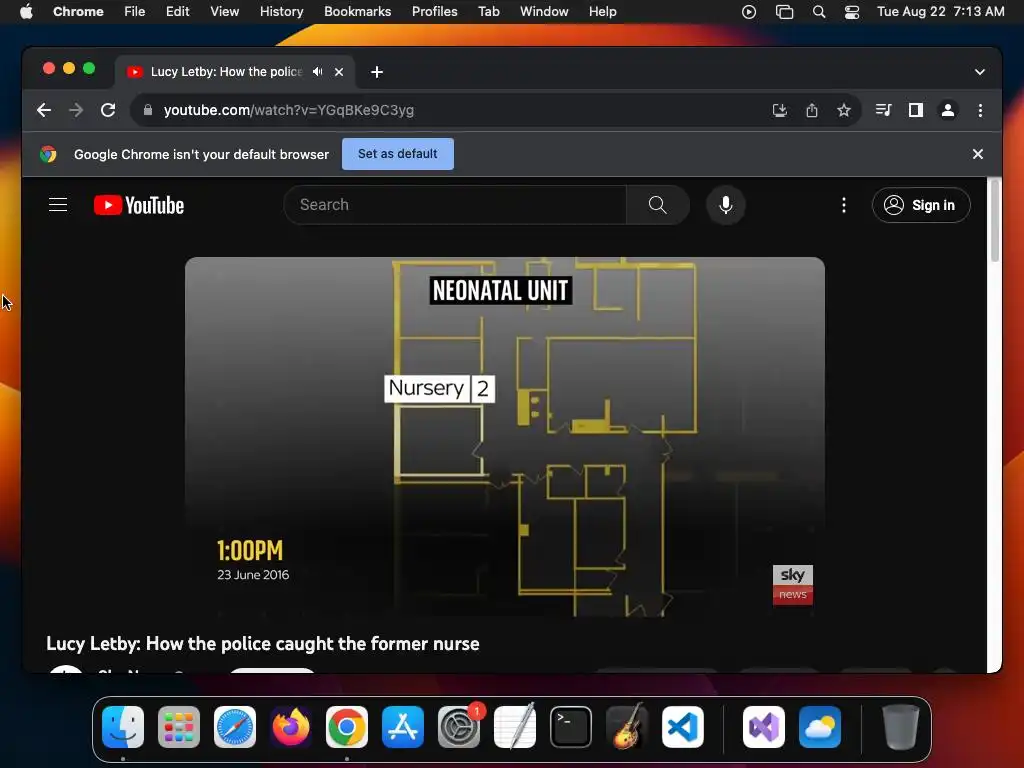Viewport: 1024px width, 768px height.
Task: Select the Lucy Letby YouTube tab
Action: click(226, 72)
